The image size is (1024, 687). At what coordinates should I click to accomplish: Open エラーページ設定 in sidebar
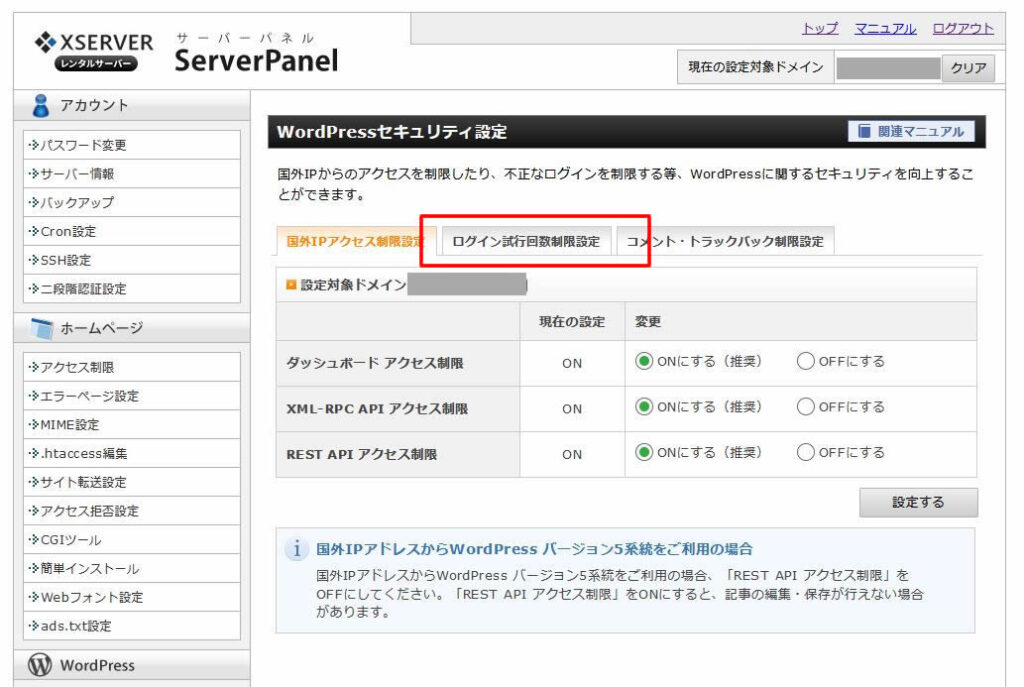(x=132, y=396)
